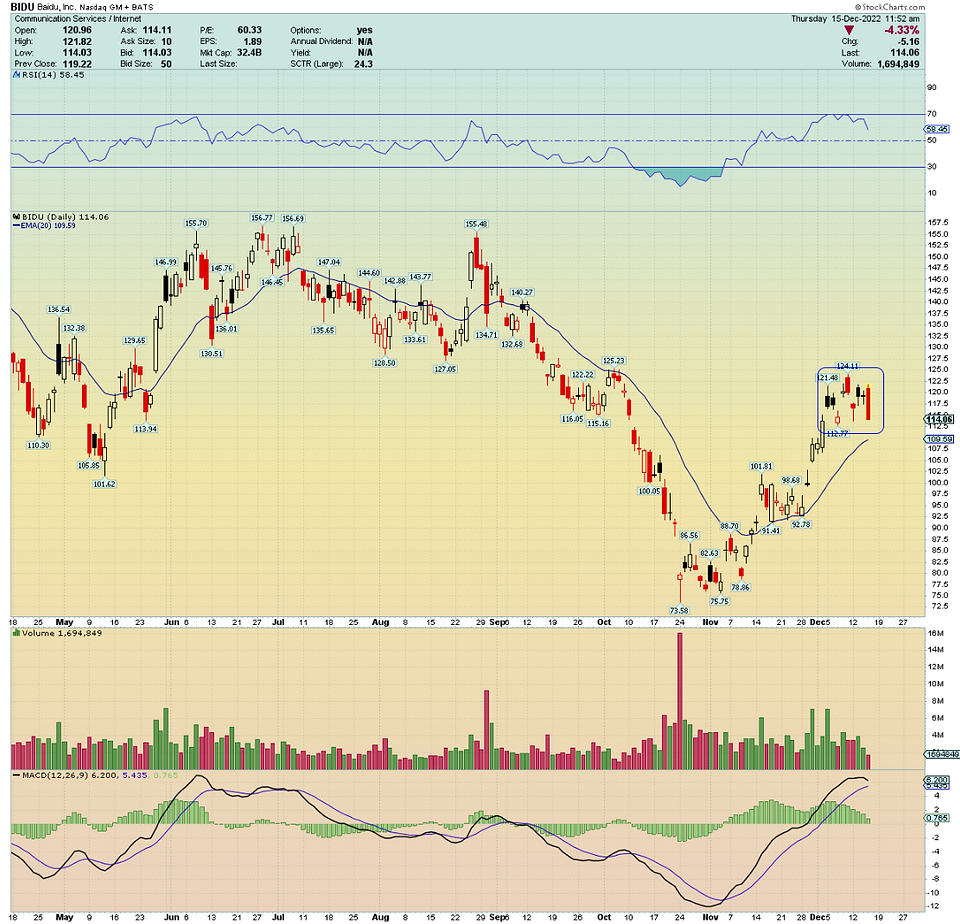
Task: Click the 140.27 September price label
Action: point(522,293)
